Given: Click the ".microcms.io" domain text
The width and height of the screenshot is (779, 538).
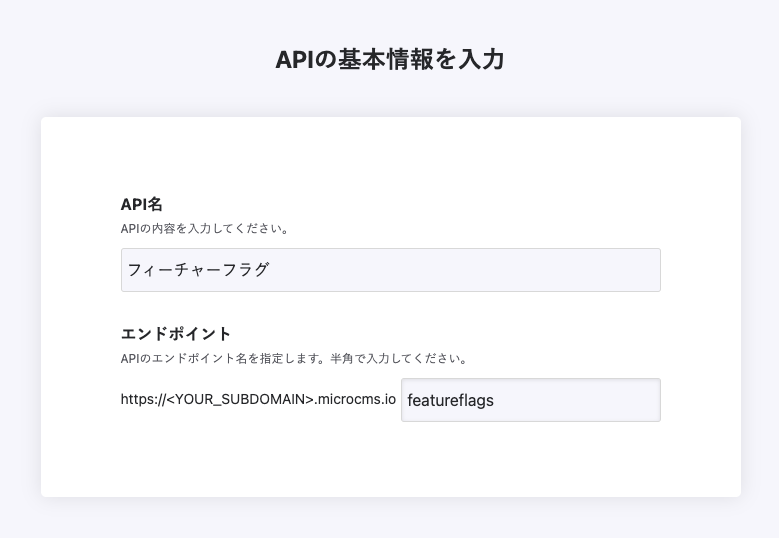Looking at the screenshot, I should (x=353, y=400).
